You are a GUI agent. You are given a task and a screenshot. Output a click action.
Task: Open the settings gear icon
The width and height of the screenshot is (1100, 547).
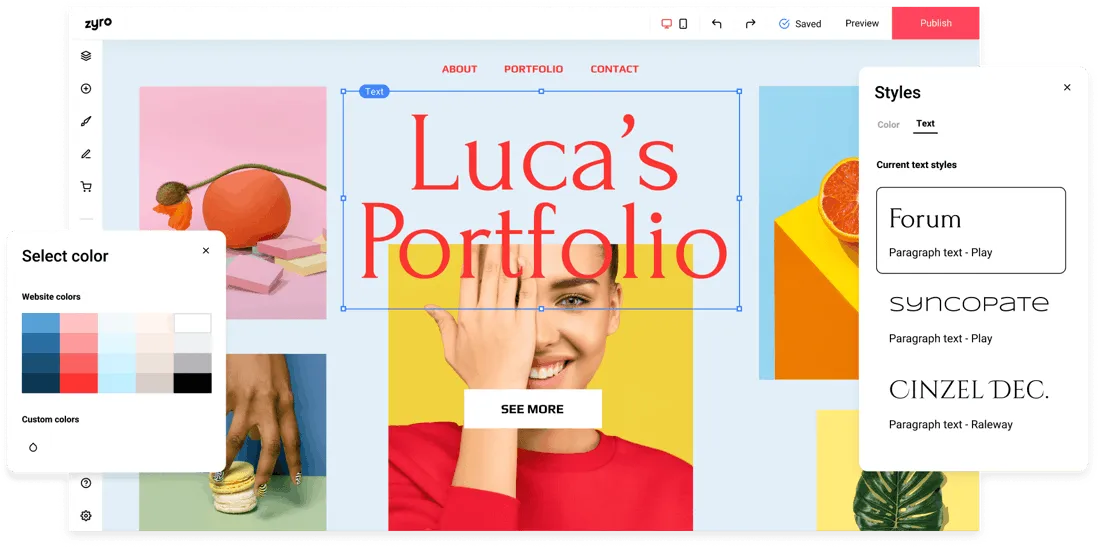coord(86,516)
